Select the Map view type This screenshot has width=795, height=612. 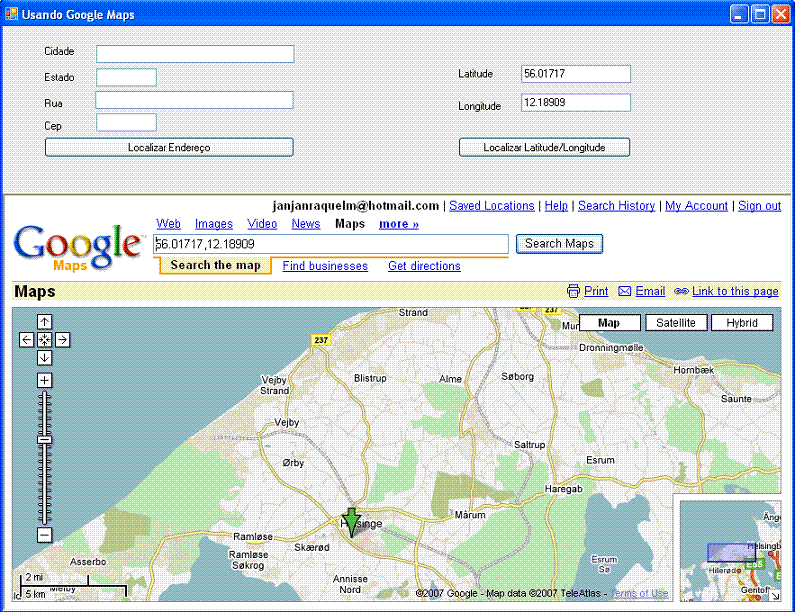click(x=609, y=322)
